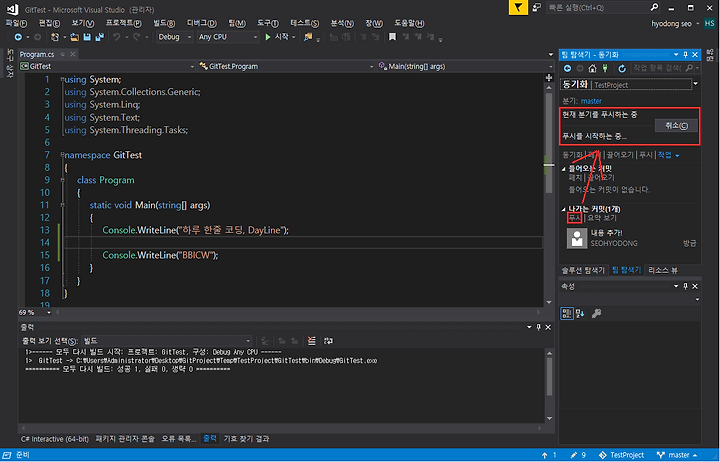Toggle word wrap in Output panel
The width and height of the screenshot is (720, 462).
[x=328, y=341]
